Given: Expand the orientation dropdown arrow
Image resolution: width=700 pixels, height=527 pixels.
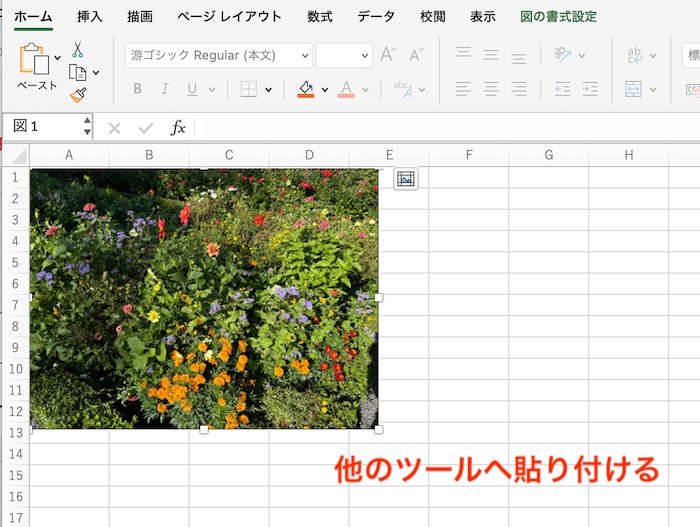Looking at the screenshot, I should [x=582, y=56].
